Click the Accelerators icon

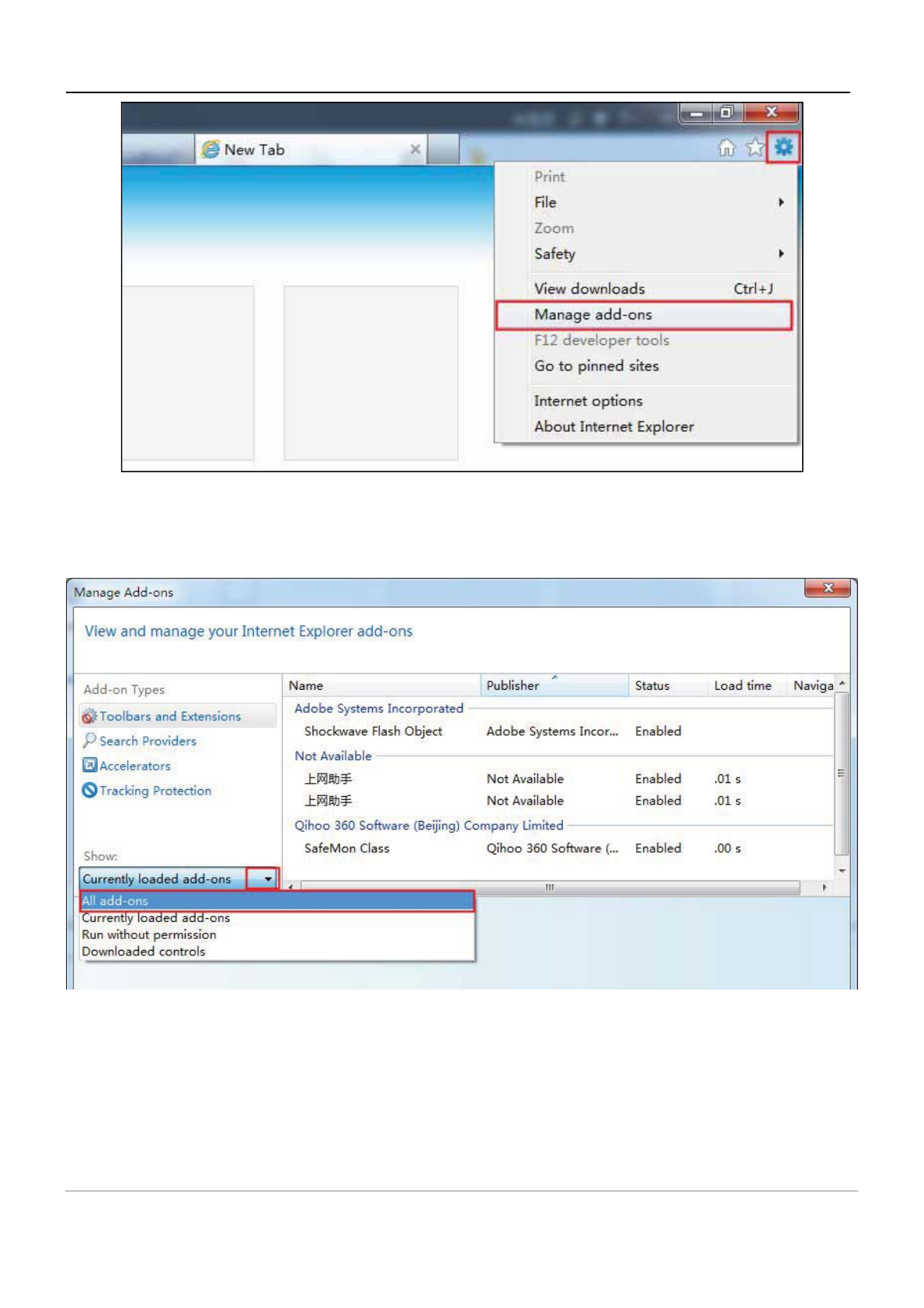[89, 765]
